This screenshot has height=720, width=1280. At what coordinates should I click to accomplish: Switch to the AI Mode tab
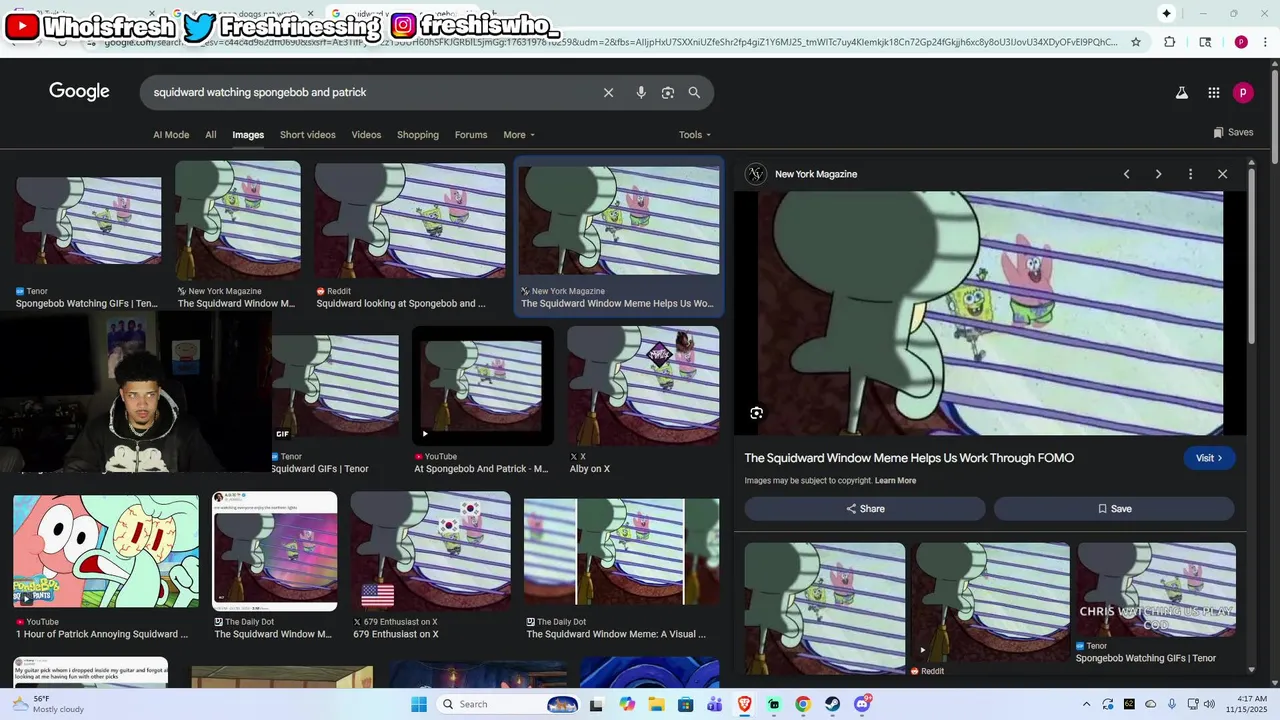[x=171, y=135]
